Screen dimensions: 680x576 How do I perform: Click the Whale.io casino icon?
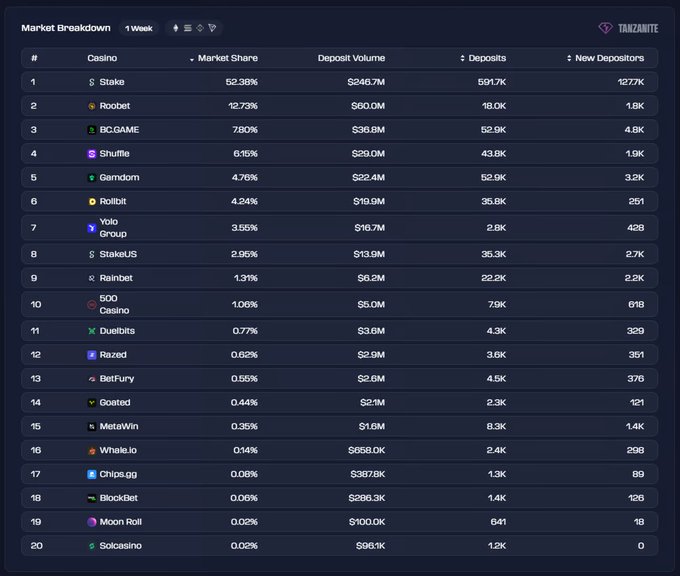tap(92, 451)
